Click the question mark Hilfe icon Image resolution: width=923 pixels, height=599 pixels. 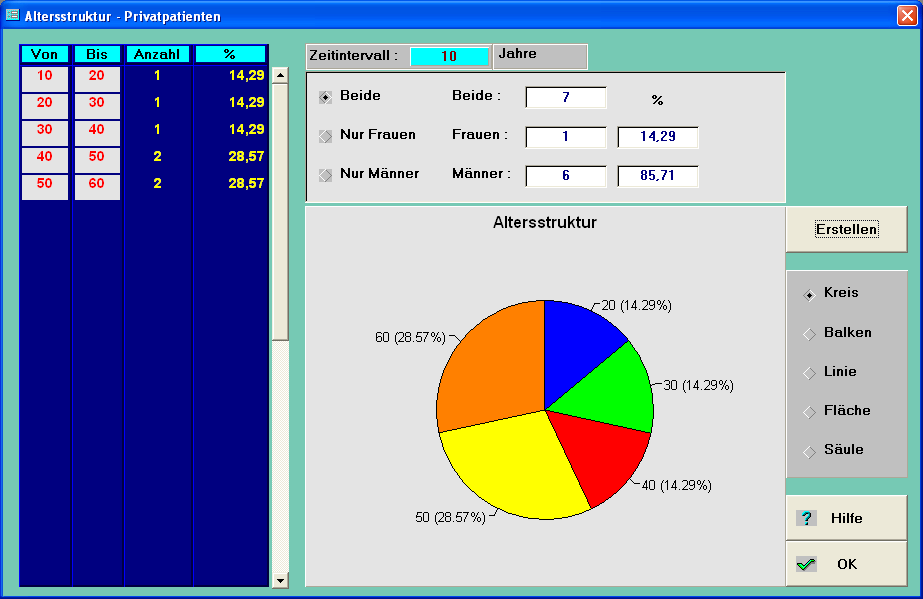tap(806, 518)
